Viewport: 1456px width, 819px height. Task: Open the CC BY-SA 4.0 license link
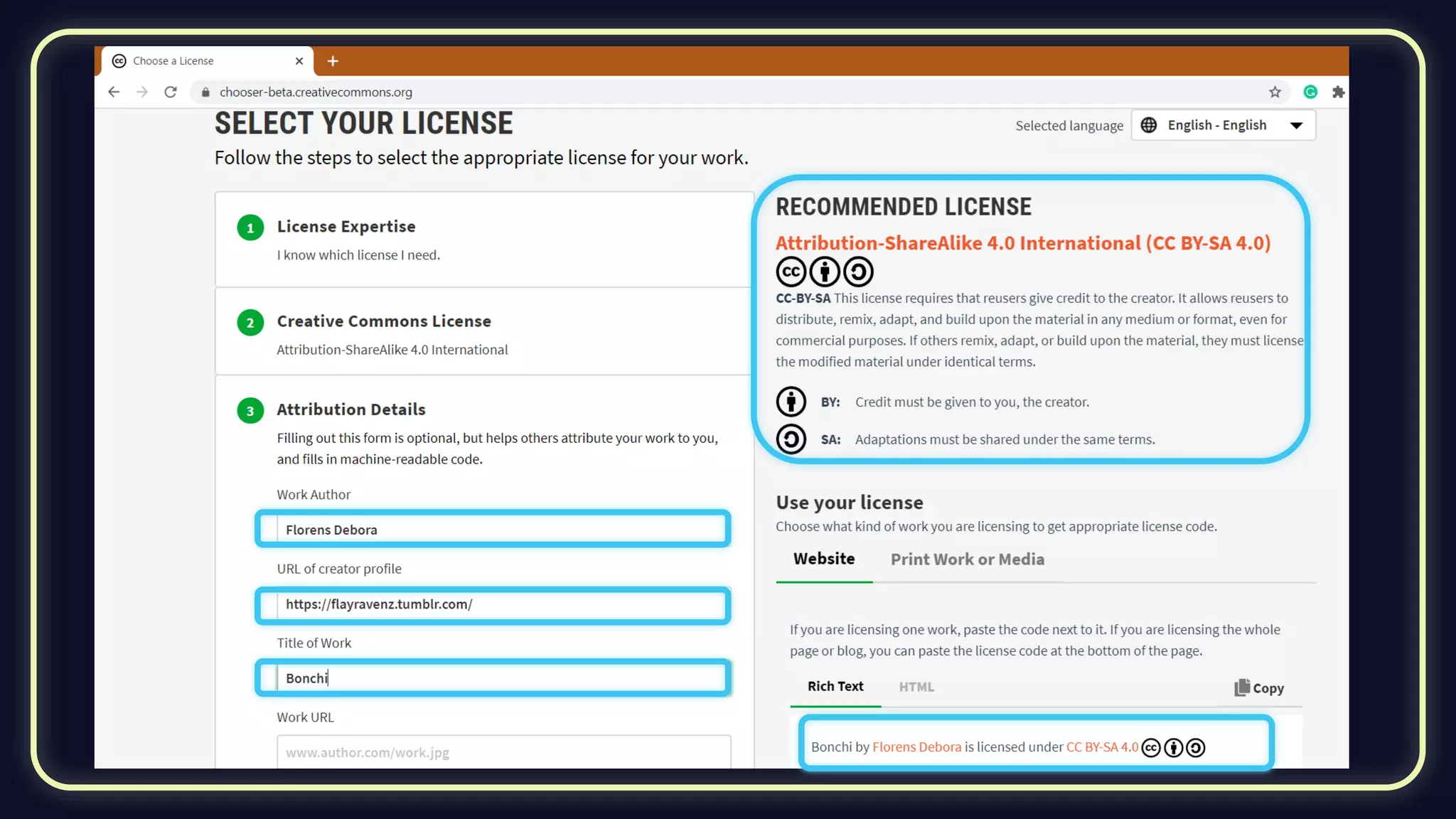point(1101,747)
